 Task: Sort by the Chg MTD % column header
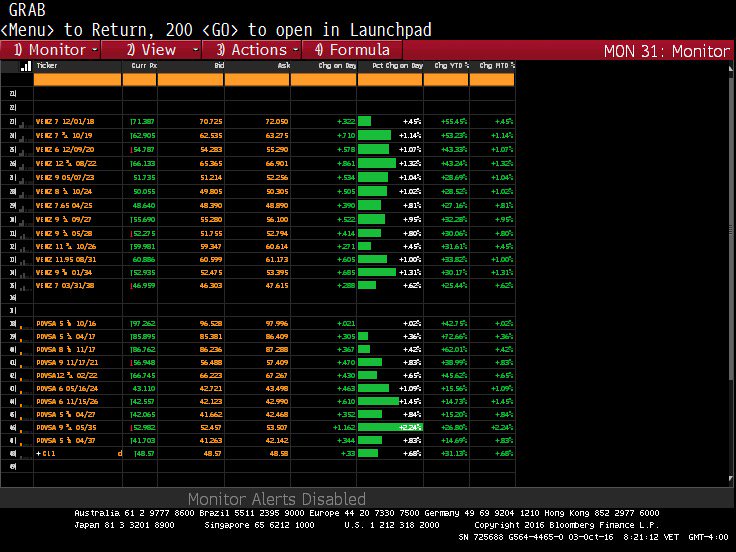[x=497, y=66]
